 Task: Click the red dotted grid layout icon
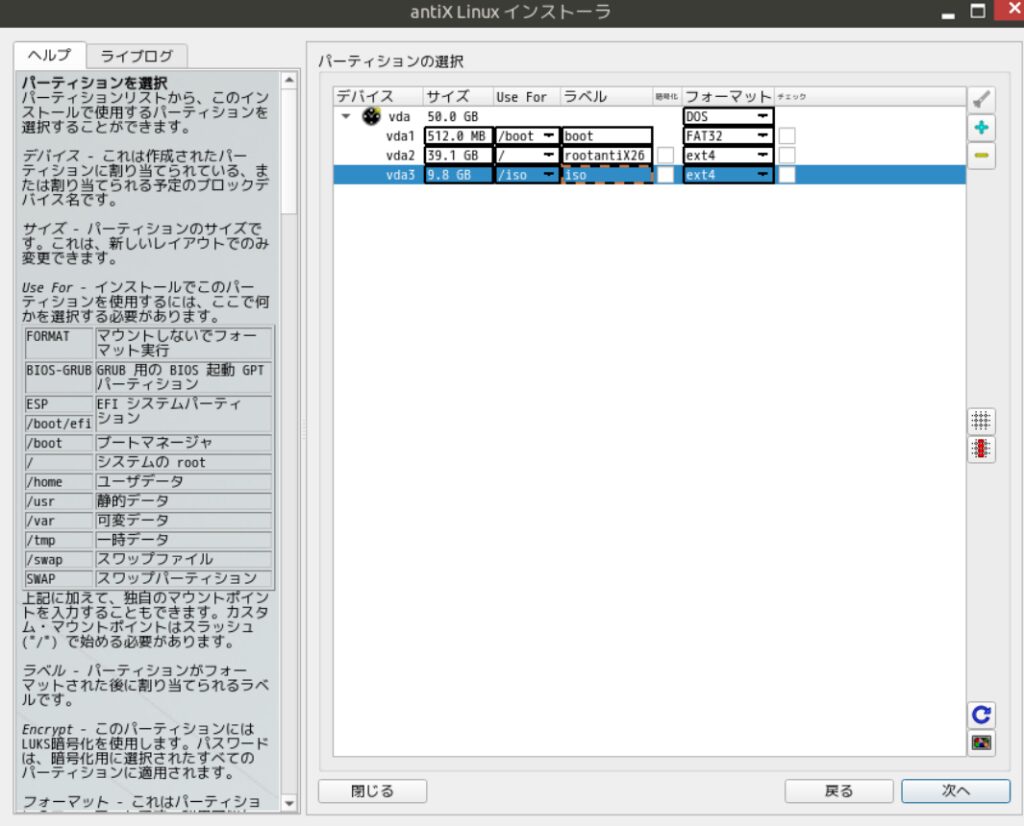981,449
